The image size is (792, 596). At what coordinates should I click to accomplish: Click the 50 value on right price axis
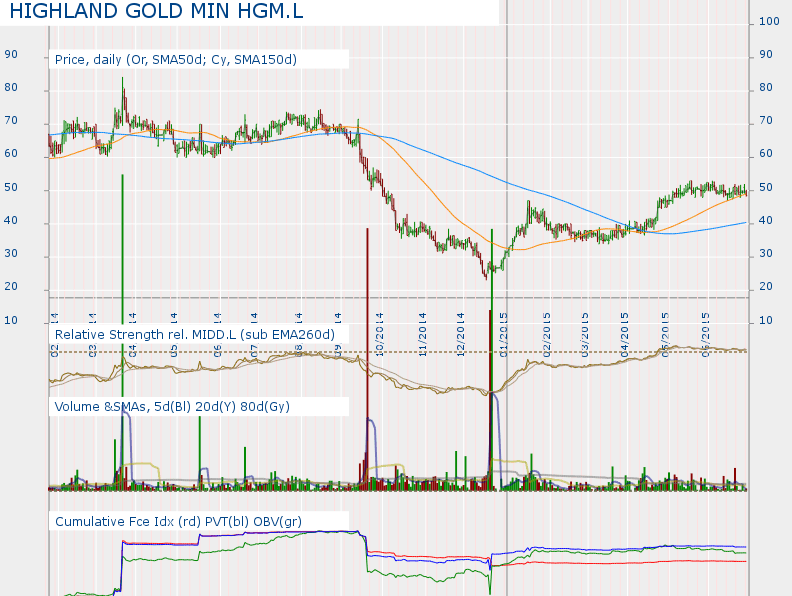(766, 187)
